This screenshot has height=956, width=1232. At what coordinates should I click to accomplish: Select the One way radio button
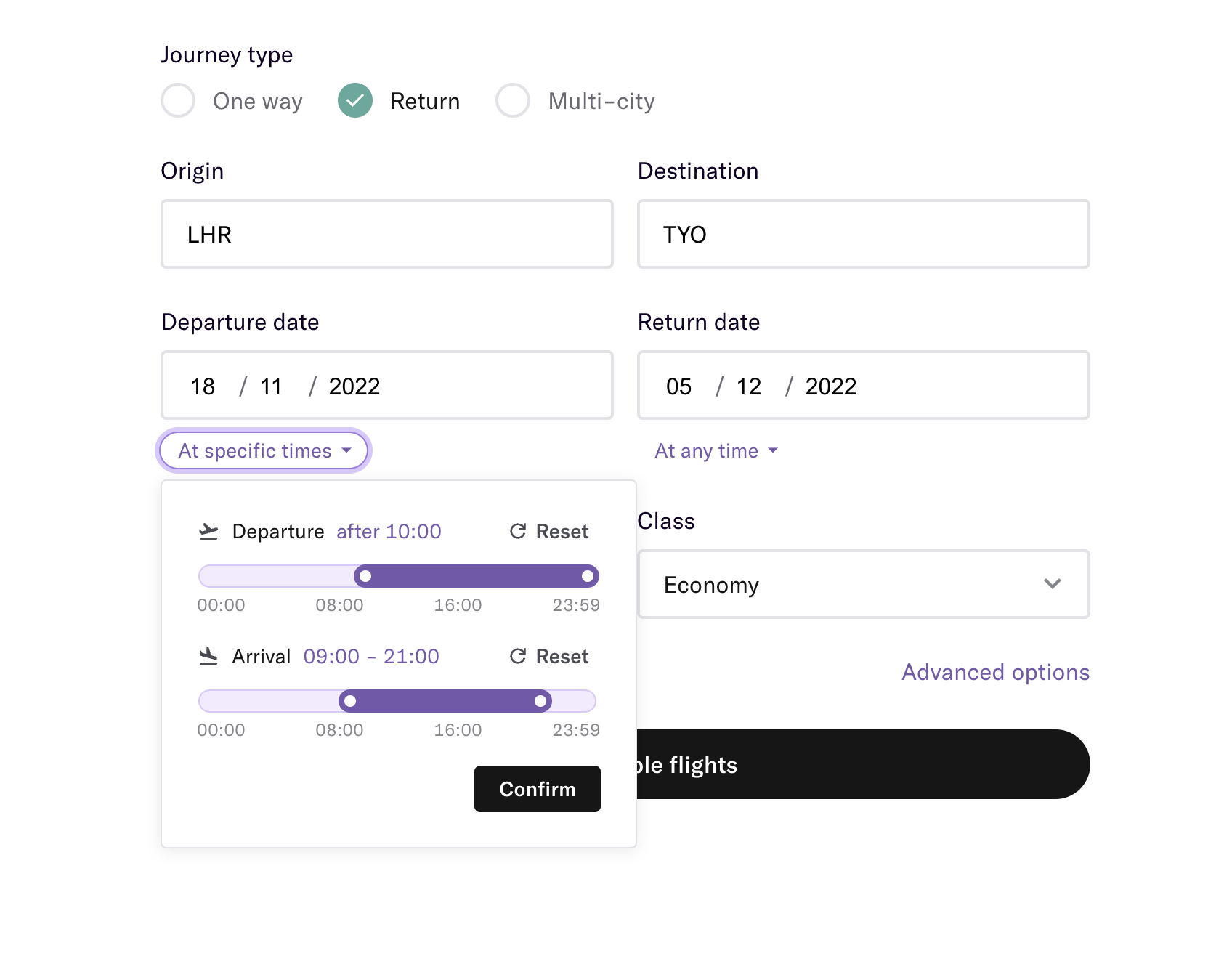click(x=178, y=100)
